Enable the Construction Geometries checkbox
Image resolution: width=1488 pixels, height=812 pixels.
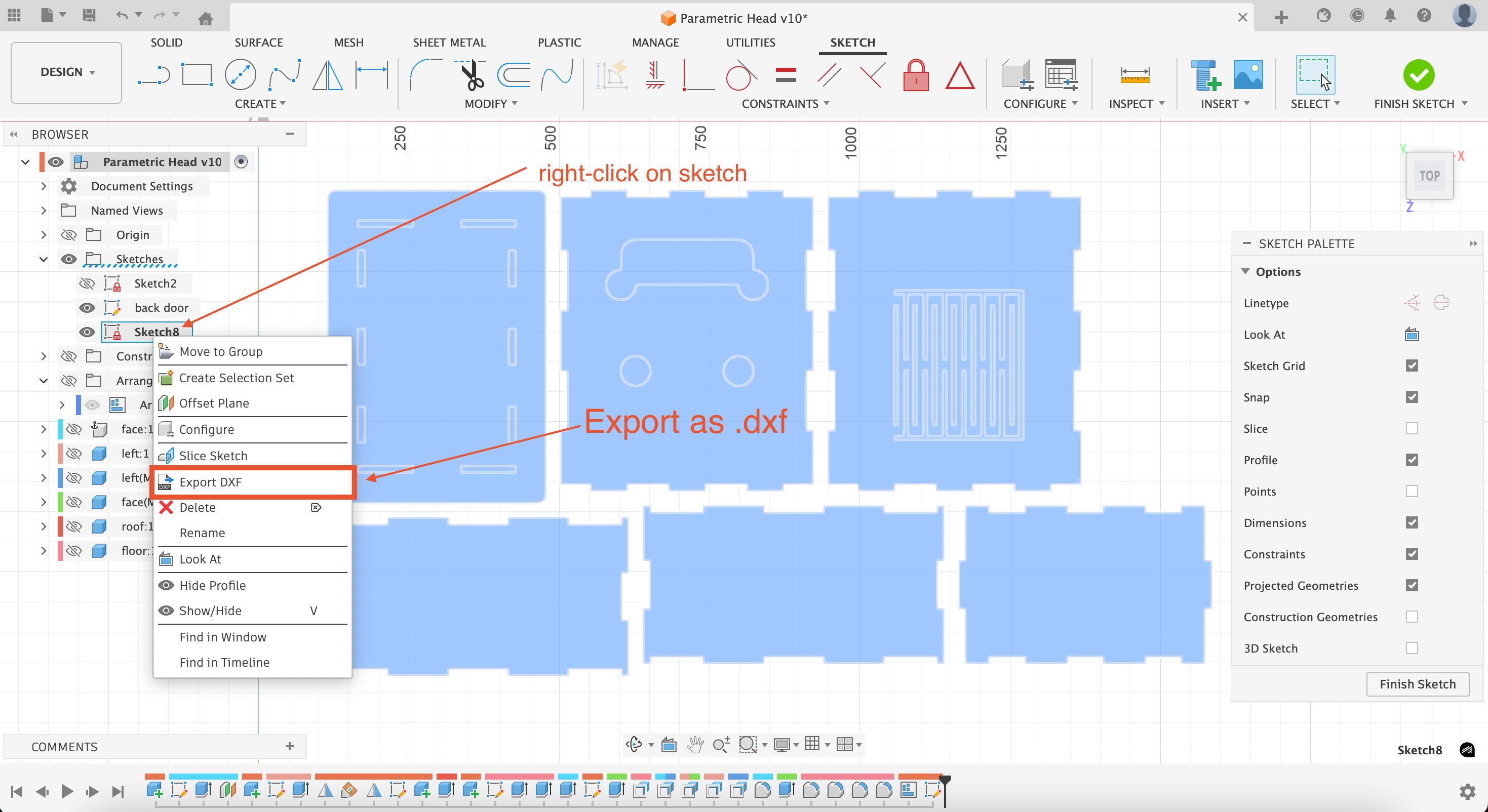tap(1411, 617)
